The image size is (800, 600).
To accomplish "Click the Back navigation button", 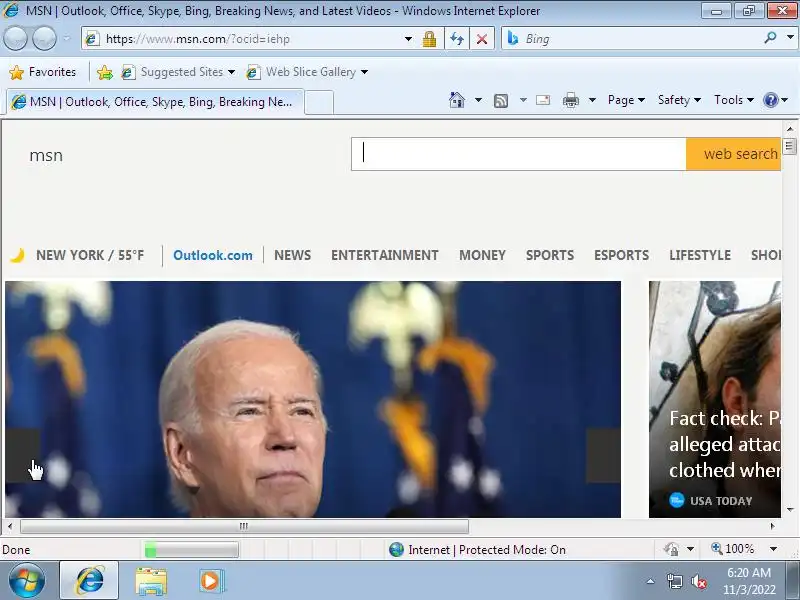I will (x=15, y=39).
